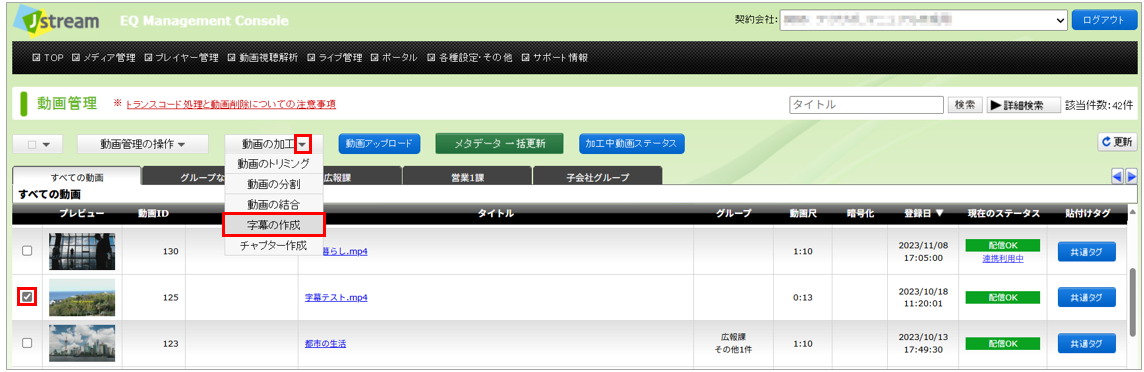Screen dimensions: 1144x372
Task: Expand the 契約会社 company dropdown
Action: coord(924,20)
